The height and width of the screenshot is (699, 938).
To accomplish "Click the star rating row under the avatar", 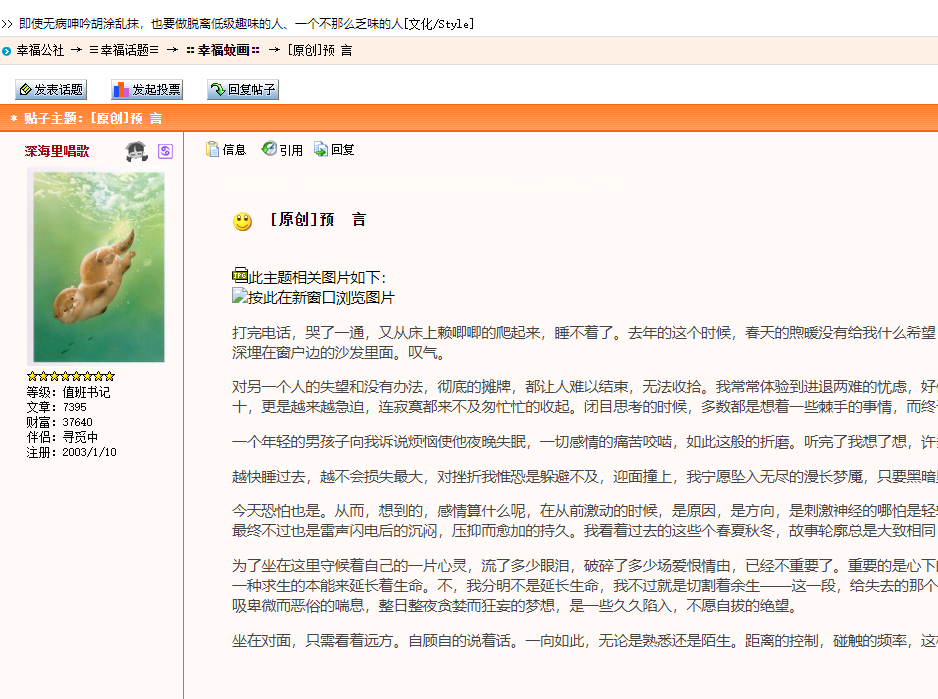I will coord(73,374).
